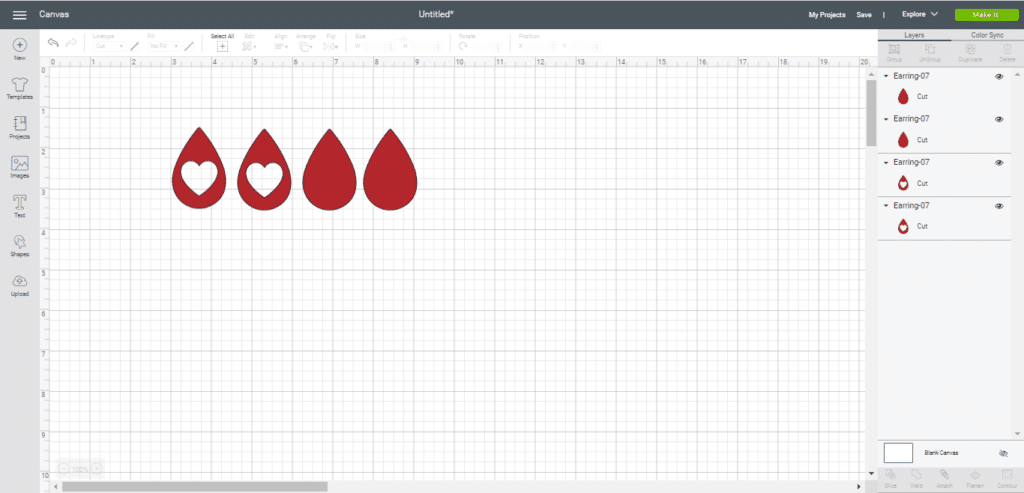
Task: Switch to the Color Sync tab
Action: [986, 35]
